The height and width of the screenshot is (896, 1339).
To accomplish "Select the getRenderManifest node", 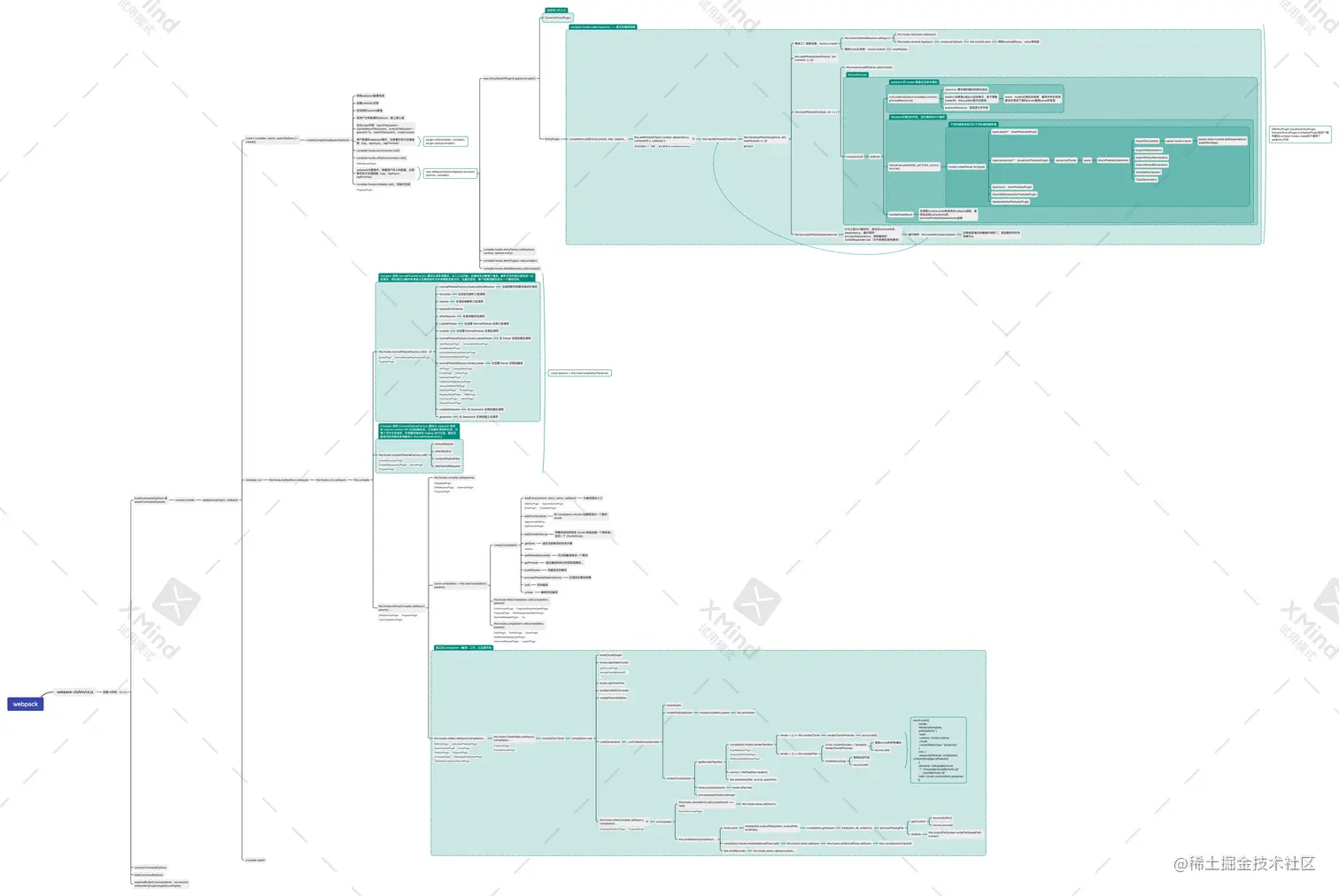I will [710, 761].
